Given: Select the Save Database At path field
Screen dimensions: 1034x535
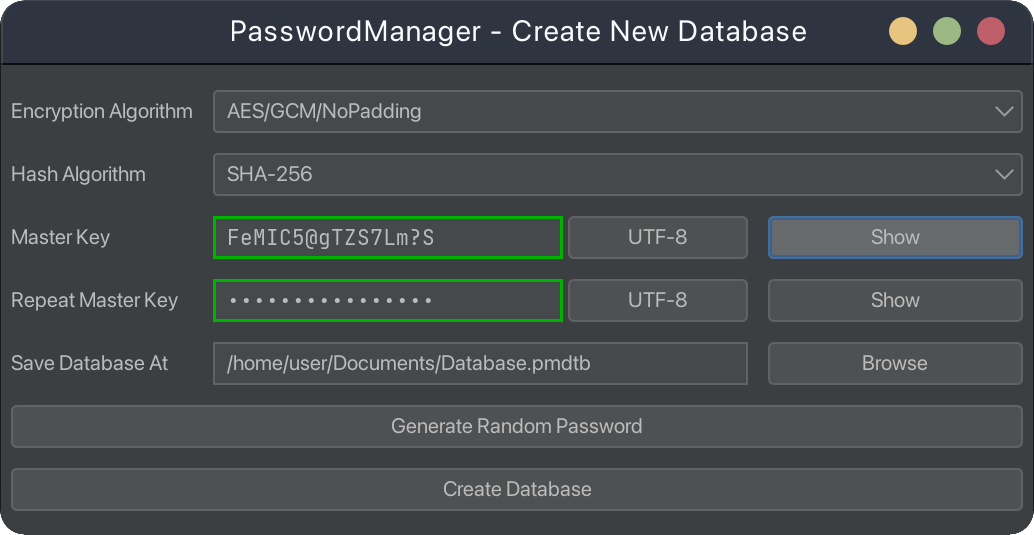Looking at the screenshot, I should [x=480, y=363].
